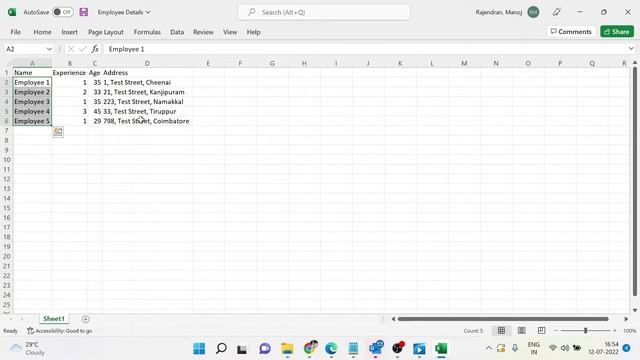This screenshot has height=360, width=640.
Task: Open the Page Layout tab
Action: tap(106, 32)
